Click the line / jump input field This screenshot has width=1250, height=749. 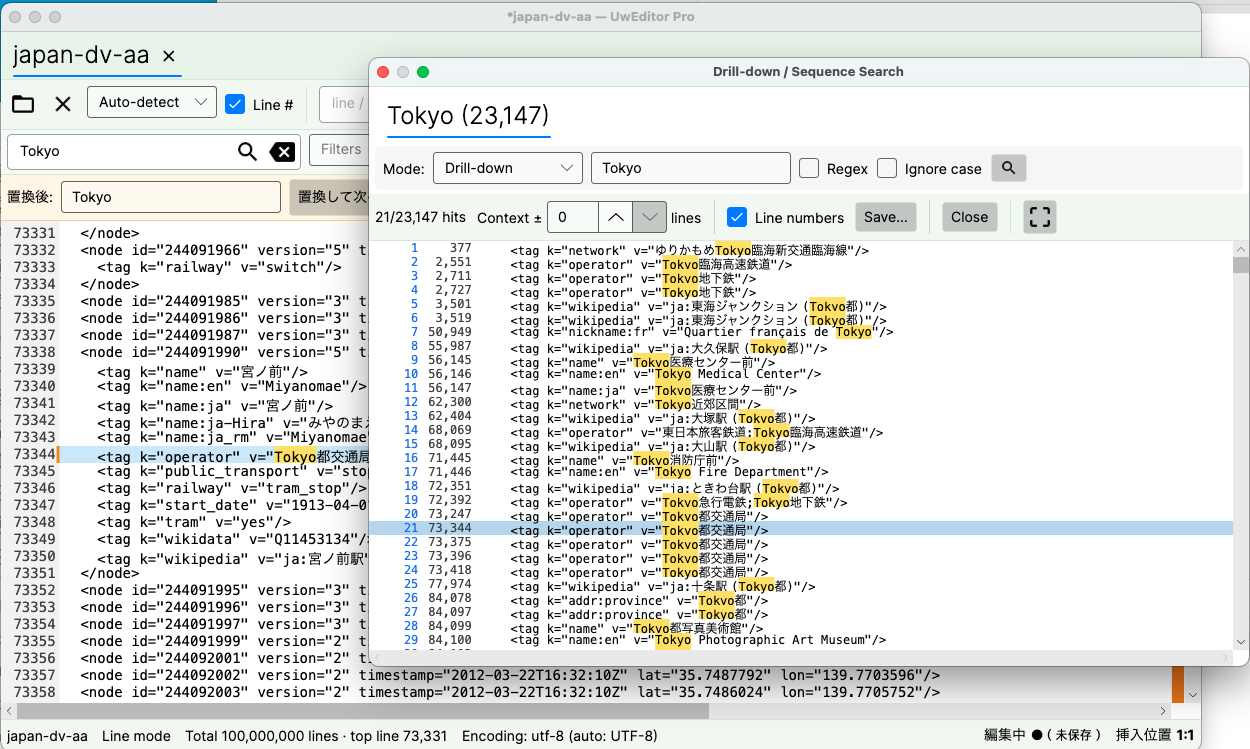345,103
